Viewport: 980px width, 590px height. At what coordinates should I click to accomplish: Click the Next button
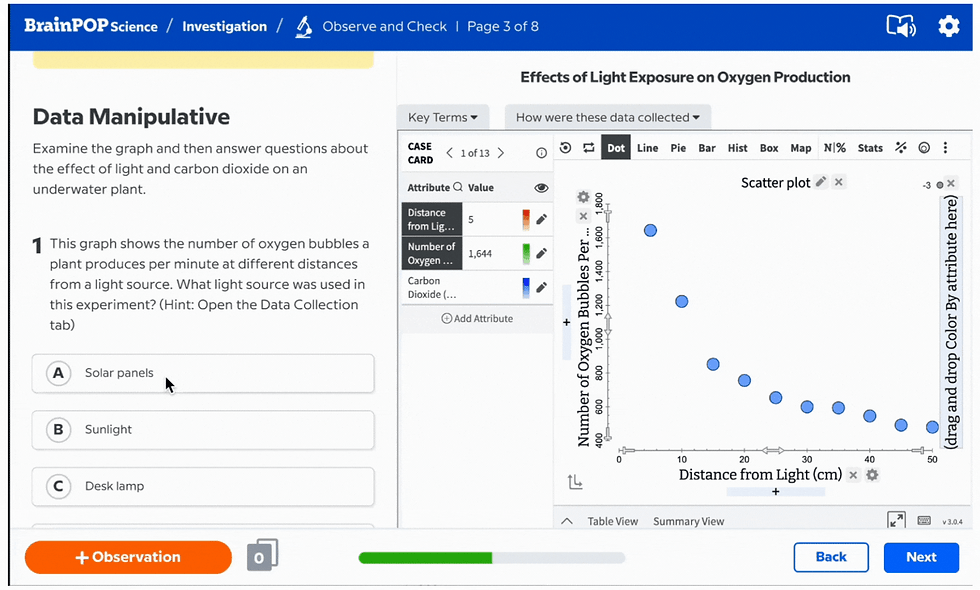(x=921, y=557)
